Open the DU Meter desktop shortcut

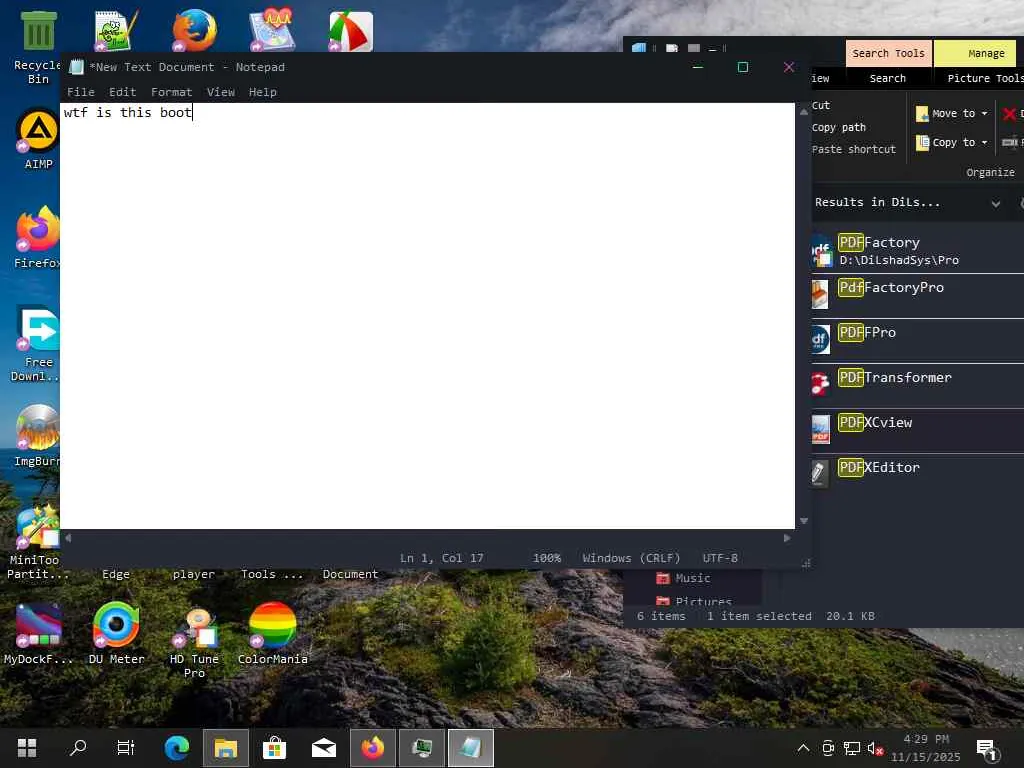(116, 633)
